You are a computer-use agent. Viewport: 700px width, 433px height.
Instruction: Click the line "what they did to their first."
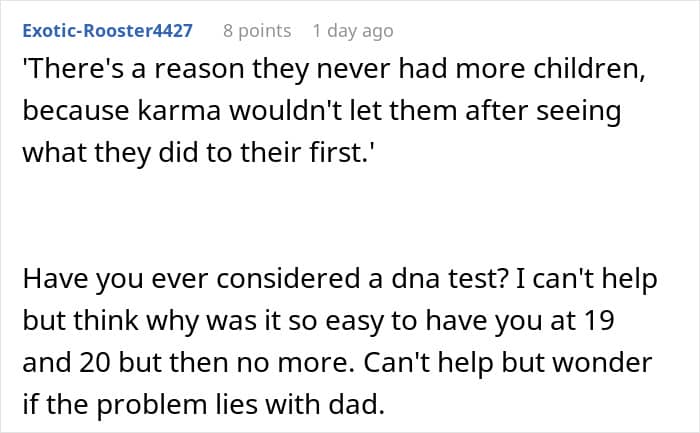coord(198,153)
